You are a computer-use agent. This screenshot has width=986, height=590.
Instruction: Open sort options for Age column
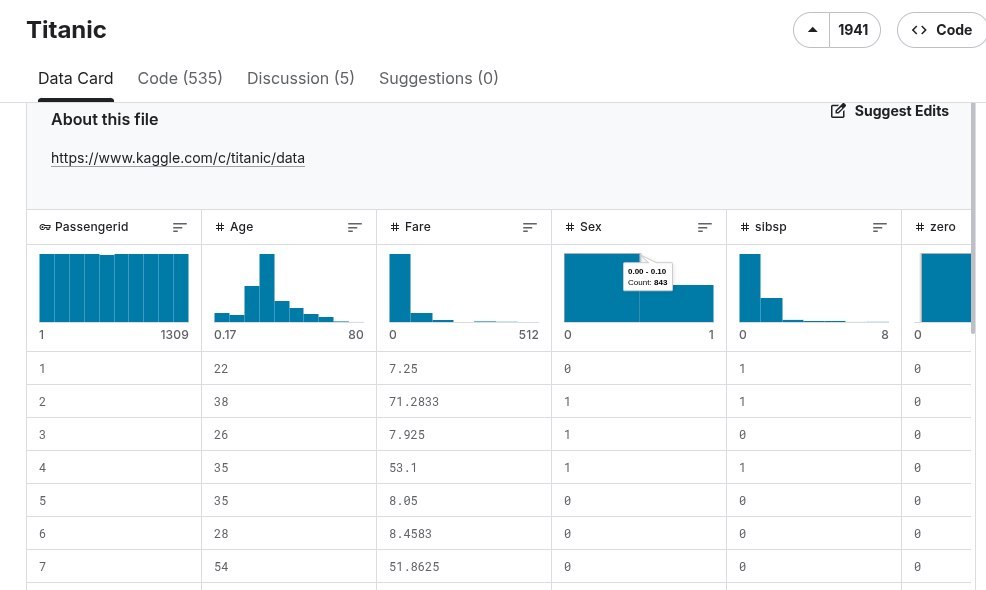pos(355,227)
